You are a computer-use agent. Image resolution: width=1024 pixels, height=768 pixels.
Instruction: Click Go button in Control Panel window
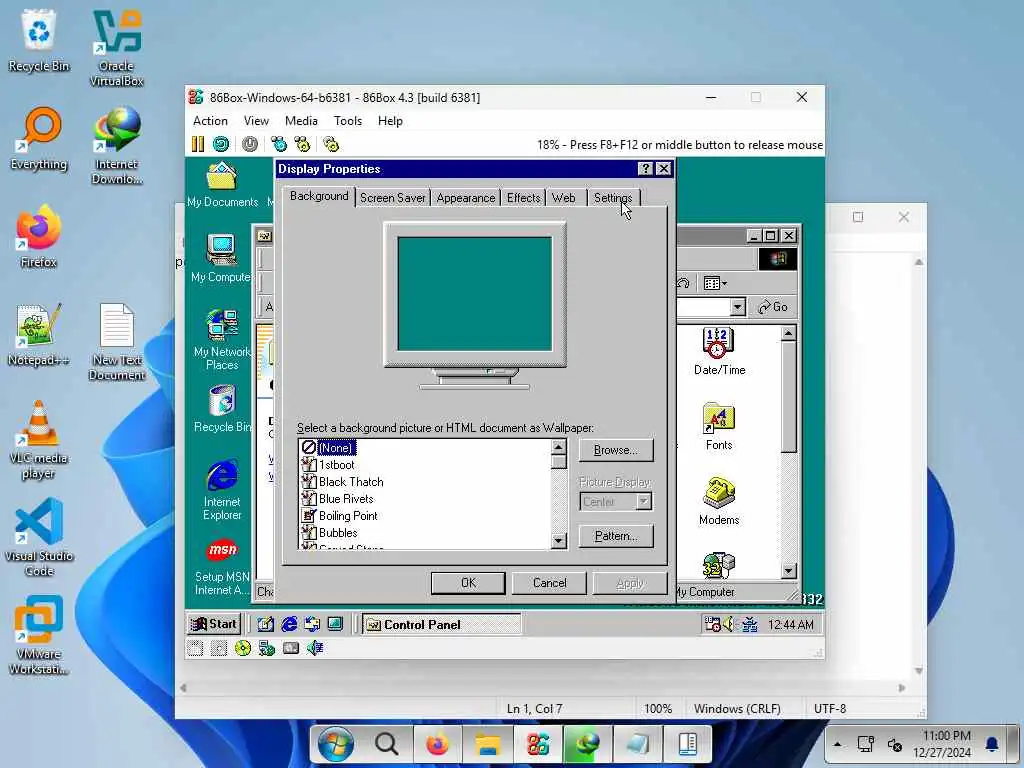point(773,307)
